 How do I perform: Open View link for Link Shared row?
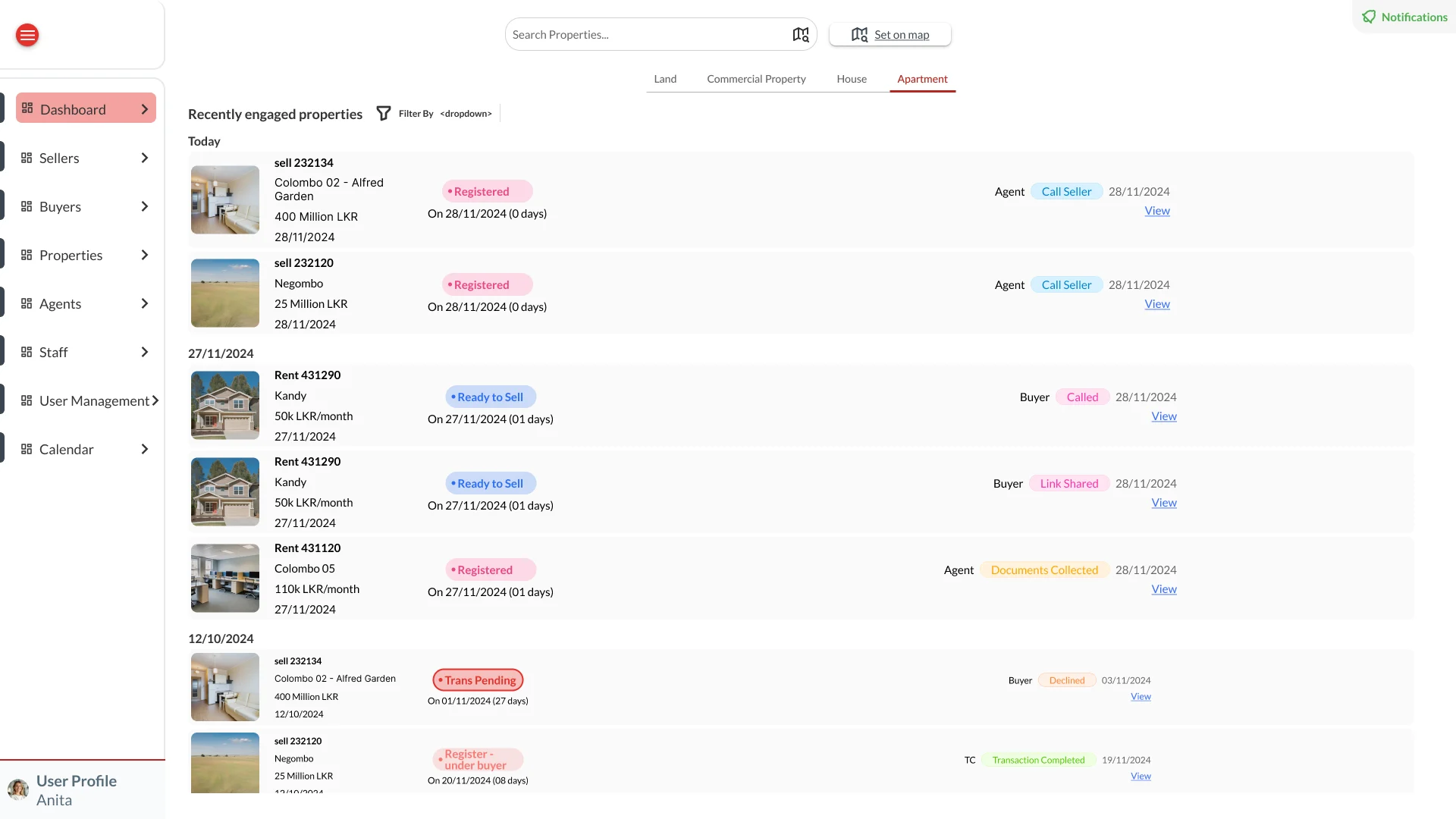1164,503
